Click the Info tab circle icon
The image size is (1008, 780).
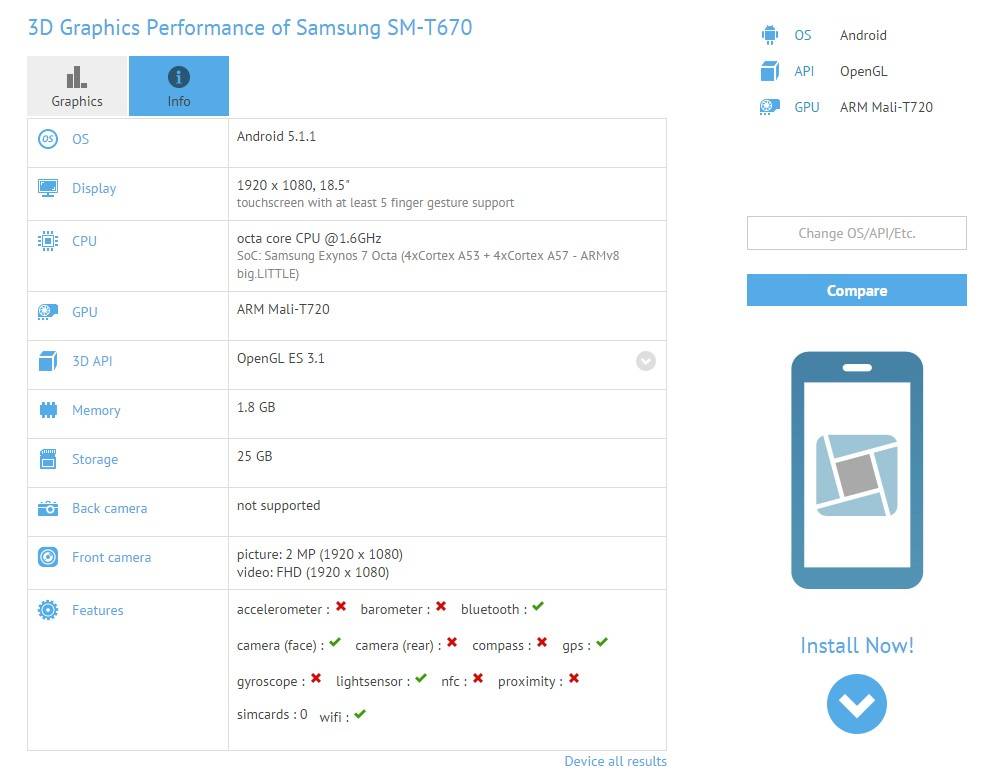coord(179,77)
